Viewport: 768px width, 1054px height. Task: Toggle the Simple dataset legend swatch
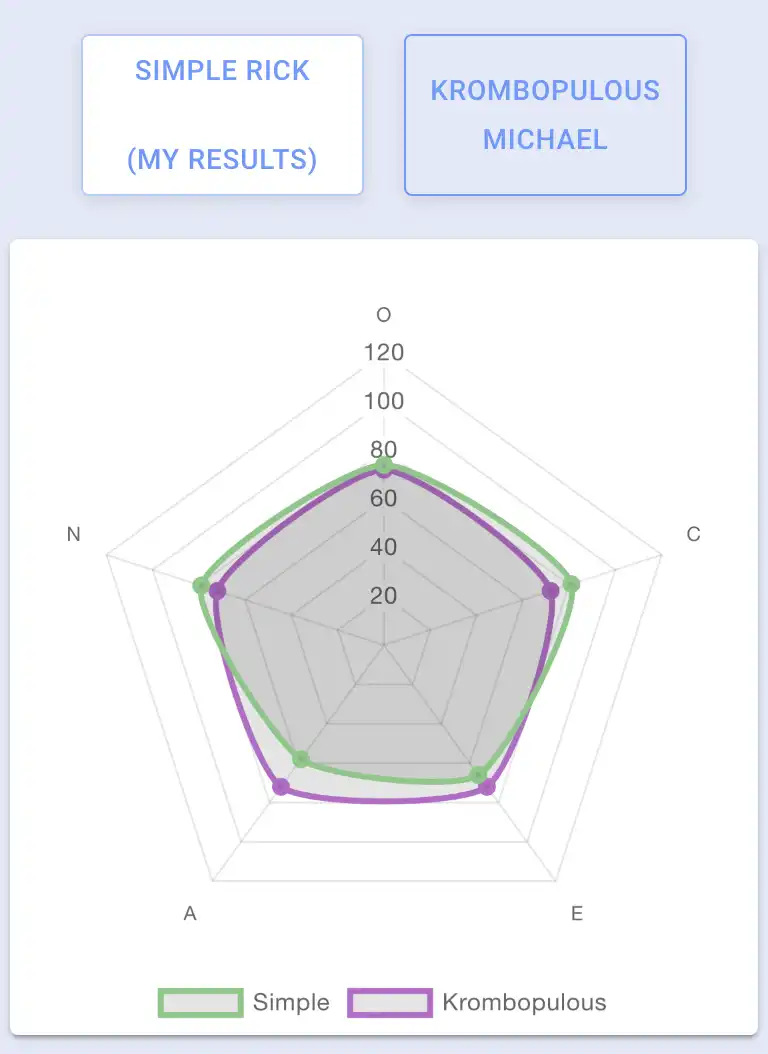tap(201, 1002)
